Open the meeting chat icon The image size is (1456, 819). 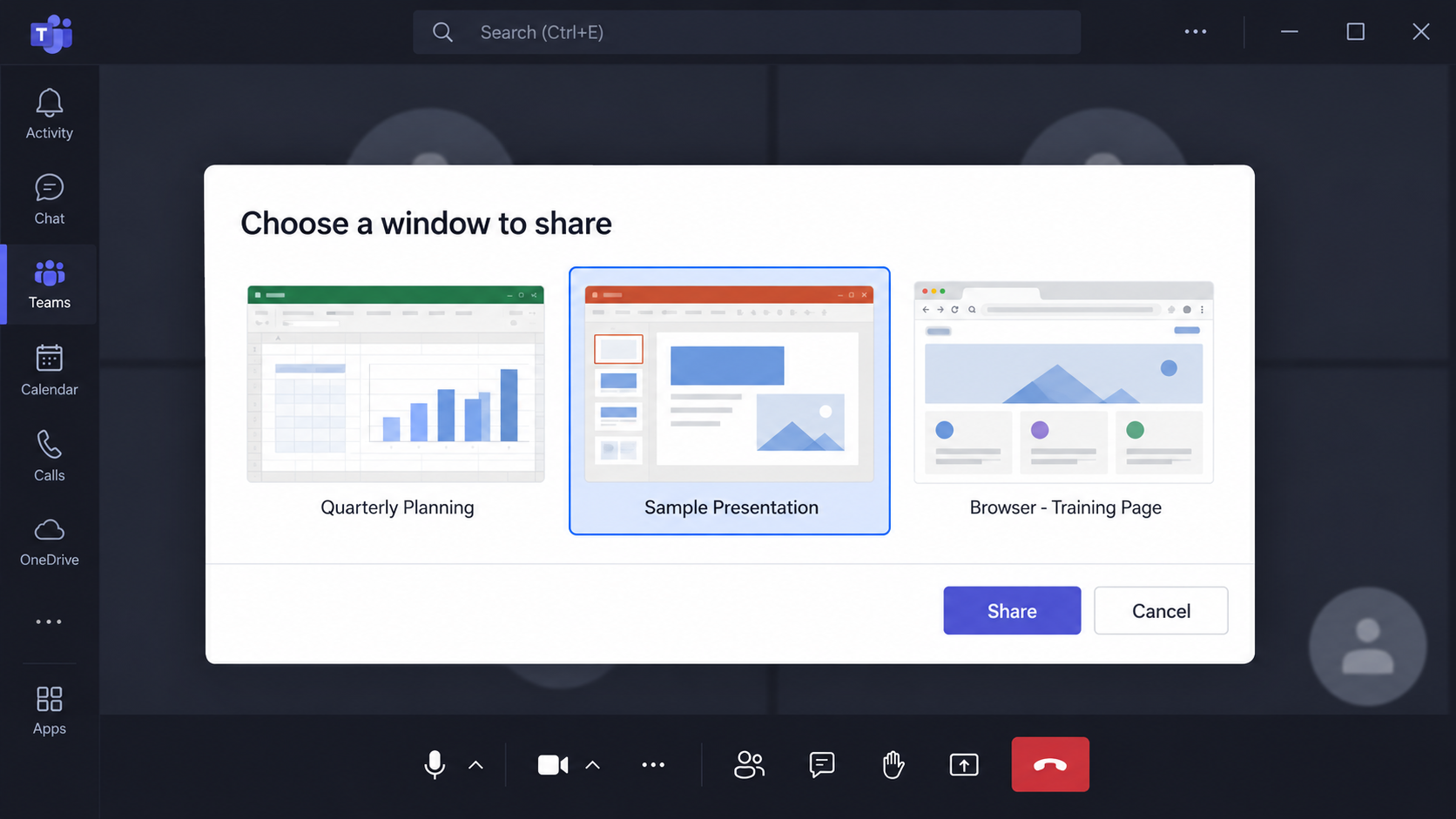(x=821, y=764)
